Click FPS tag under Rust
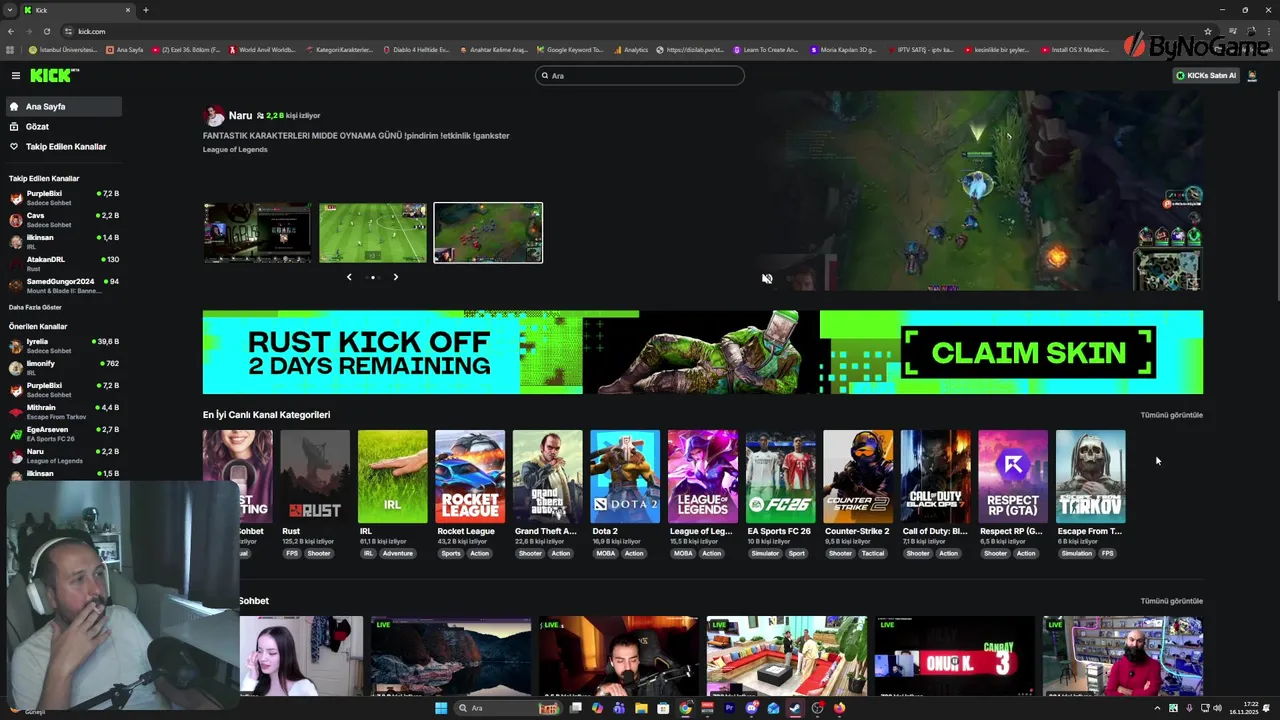 [x=292, y=553]
